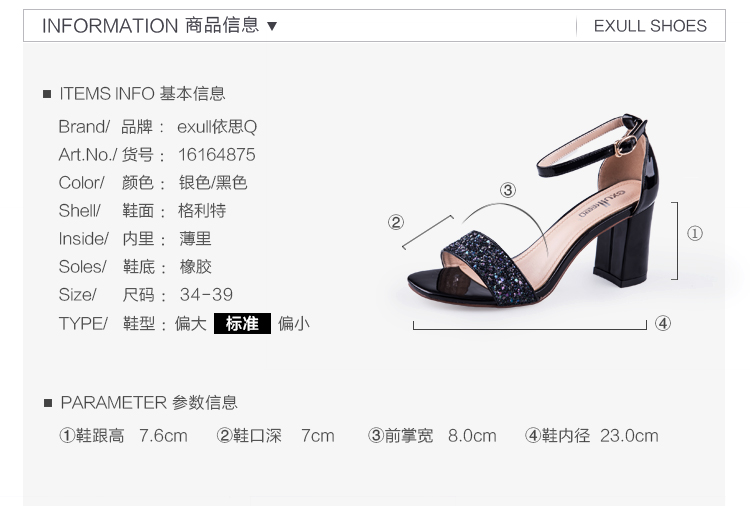The width and height of the screenshot is (750, 506).
Task: Click the INFORMATION 商品信息 header text
Action: point(150,25)
